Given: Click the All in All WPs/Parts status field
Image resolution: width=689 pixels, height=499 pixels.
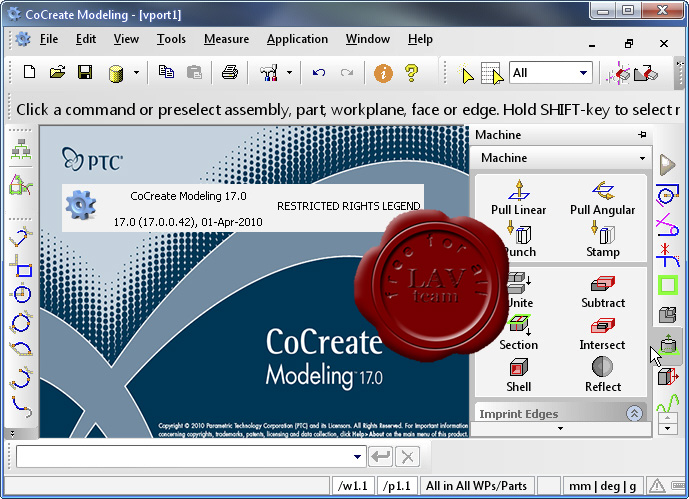Looking at the screenshot, I should (x=477, y=486).
